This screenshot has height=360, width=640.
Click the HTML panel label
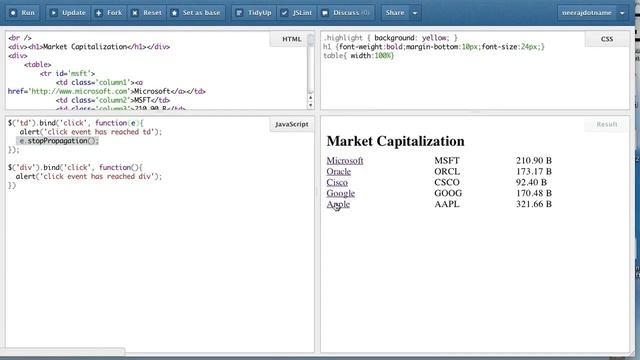[291, 39]
